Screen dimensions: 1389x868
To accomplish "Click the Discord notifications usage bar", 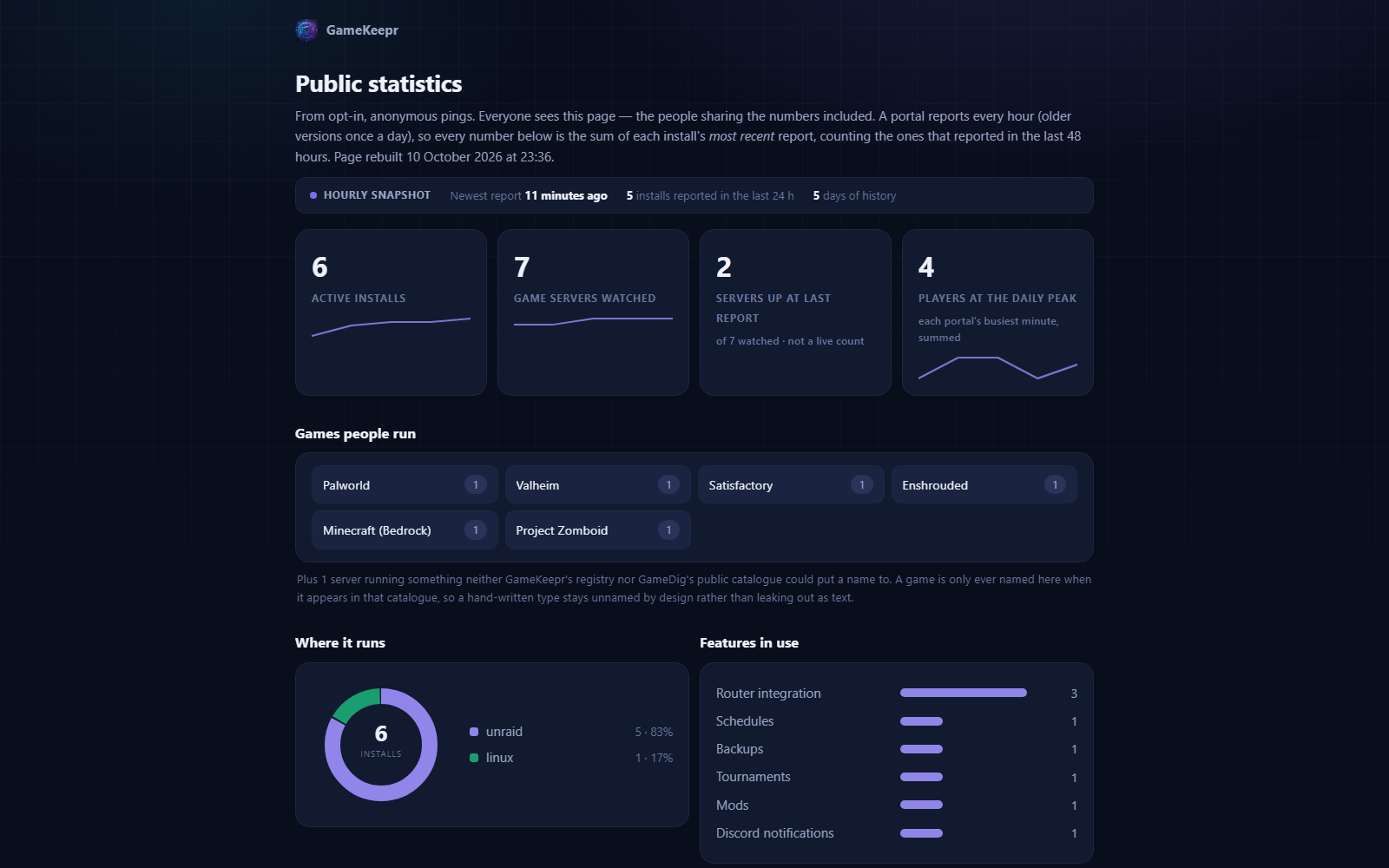I will click(x=921, y=833).
